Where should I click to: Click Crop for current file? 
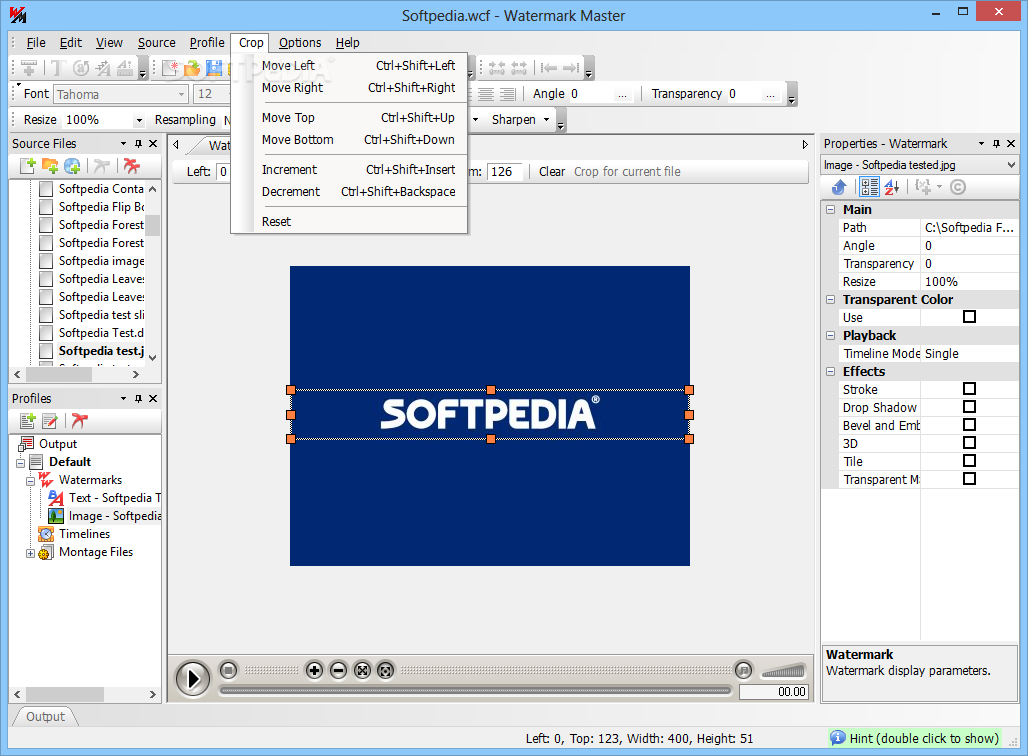(627, 172)
